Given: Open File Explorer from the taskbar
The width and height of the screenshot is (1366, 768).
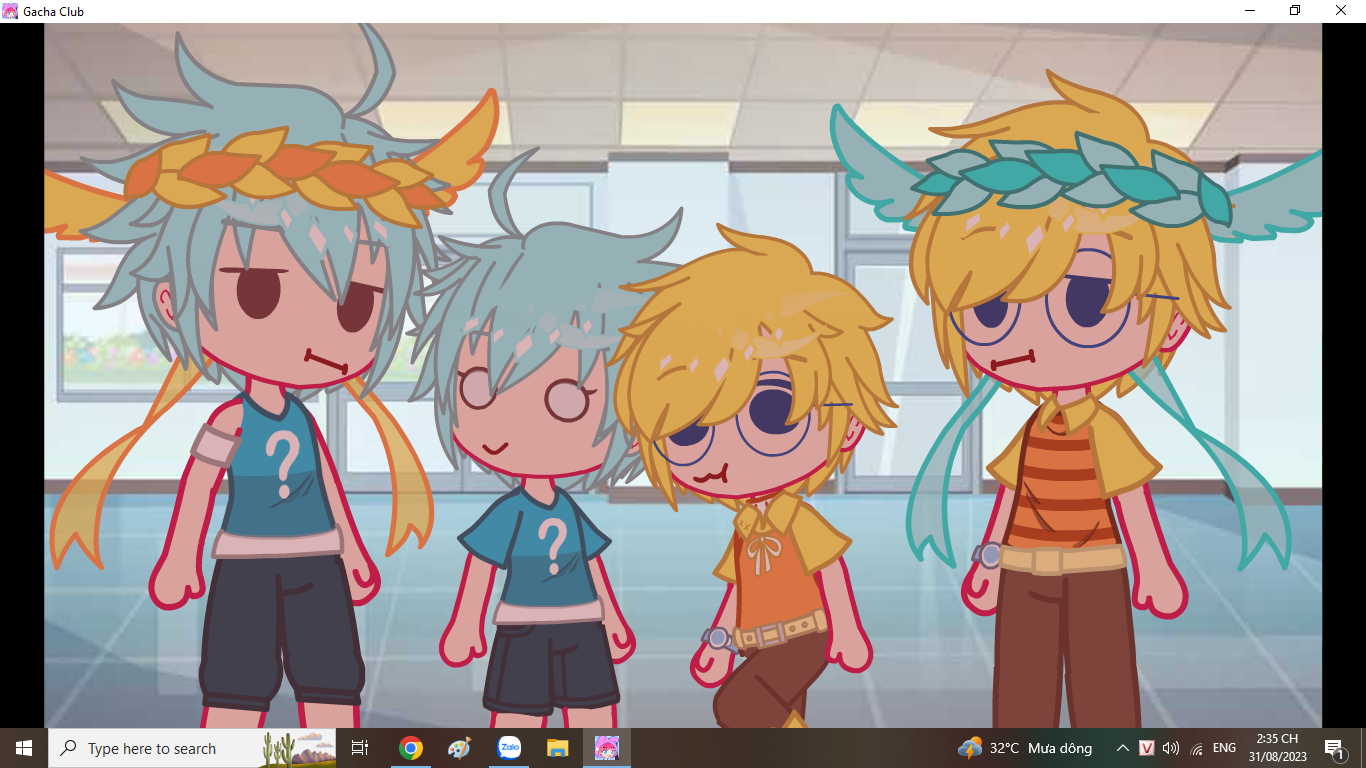Looking at the screenshot, I should [558, 748].
